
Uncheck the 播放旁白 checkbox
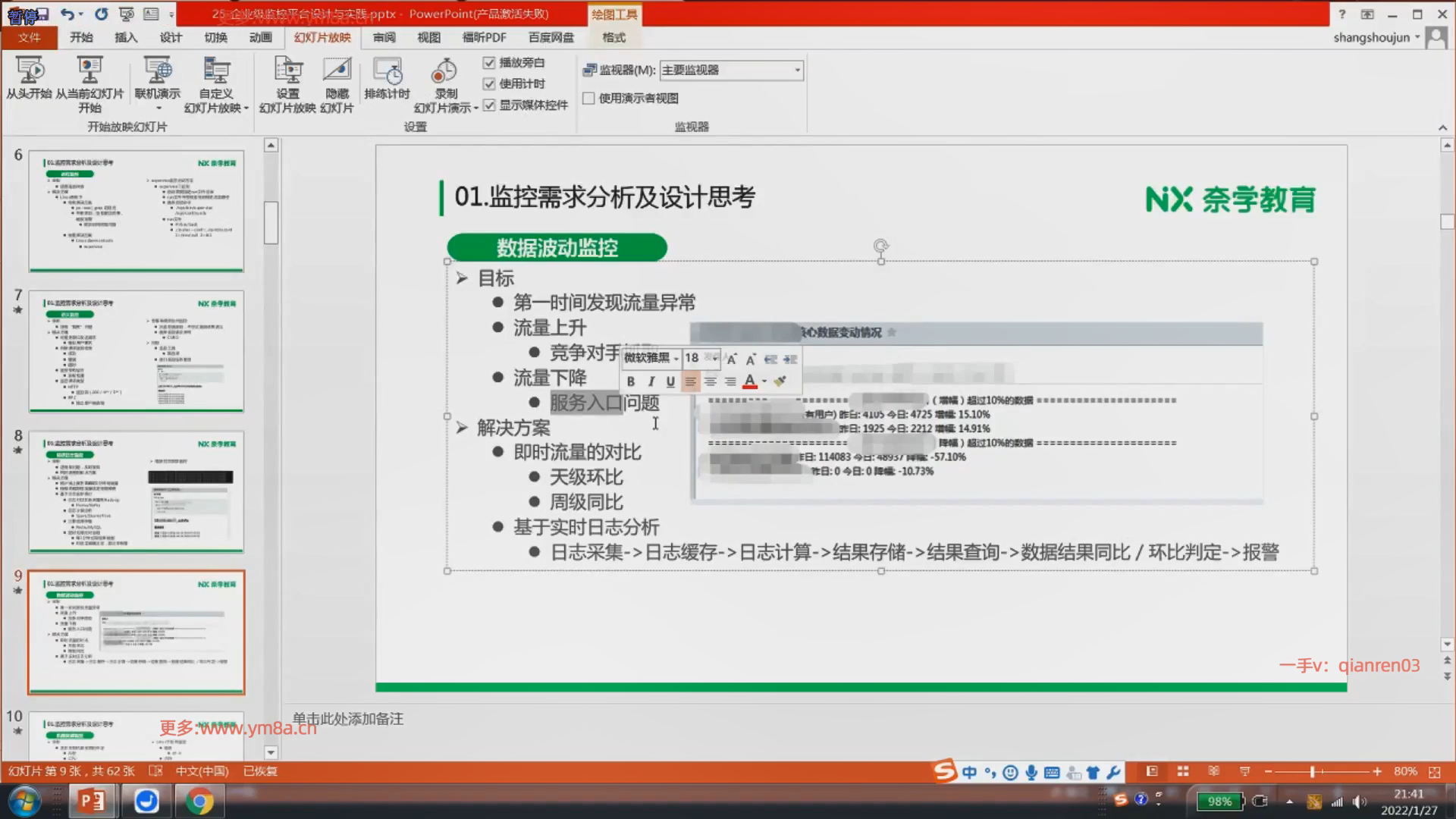coord(489,63)
